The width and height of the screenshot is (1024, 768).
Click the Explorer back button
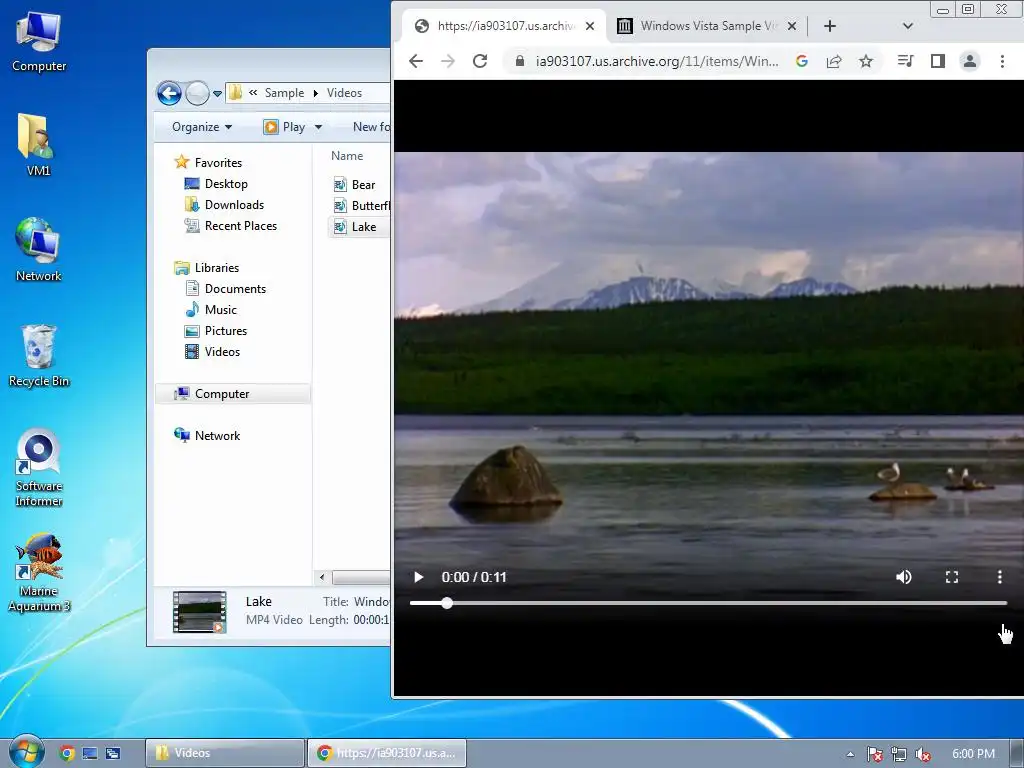pyautogui.click(x=169, y=93)
